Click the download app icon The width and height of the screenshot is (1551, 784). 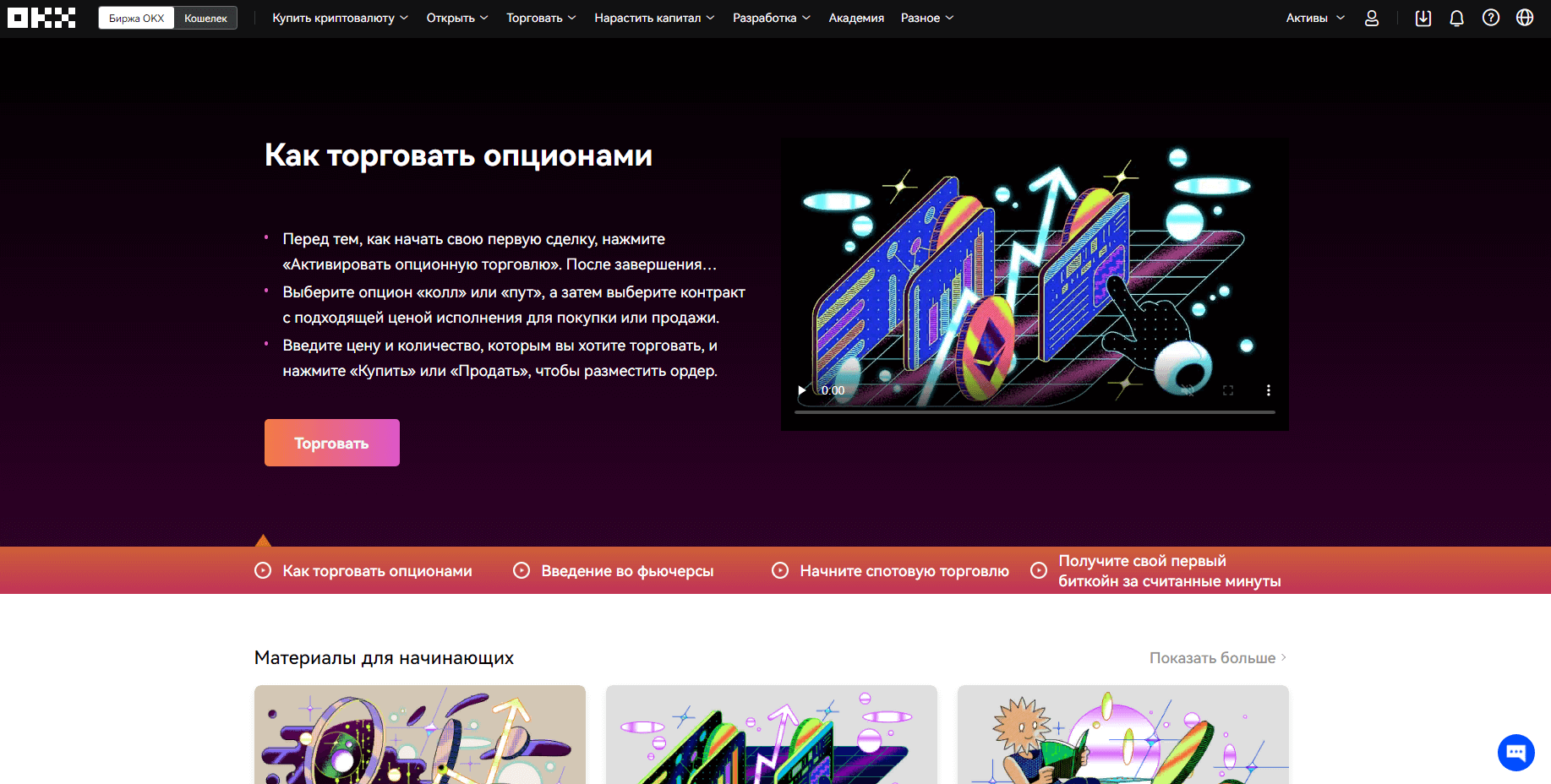(x=1423, y=18)
